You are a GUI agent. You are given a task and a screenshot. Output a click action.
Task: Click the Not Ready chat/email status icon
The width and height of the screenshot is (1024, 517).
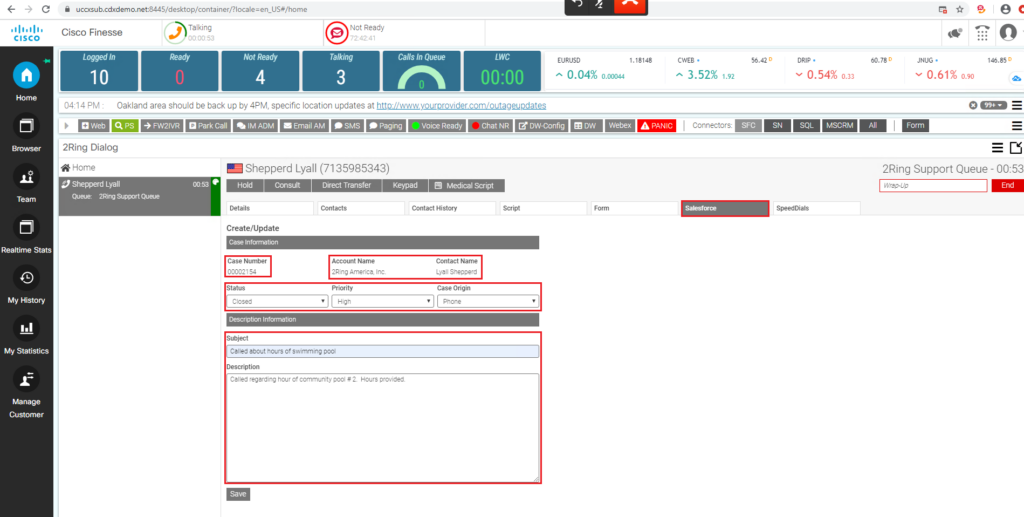click(337, 32)
